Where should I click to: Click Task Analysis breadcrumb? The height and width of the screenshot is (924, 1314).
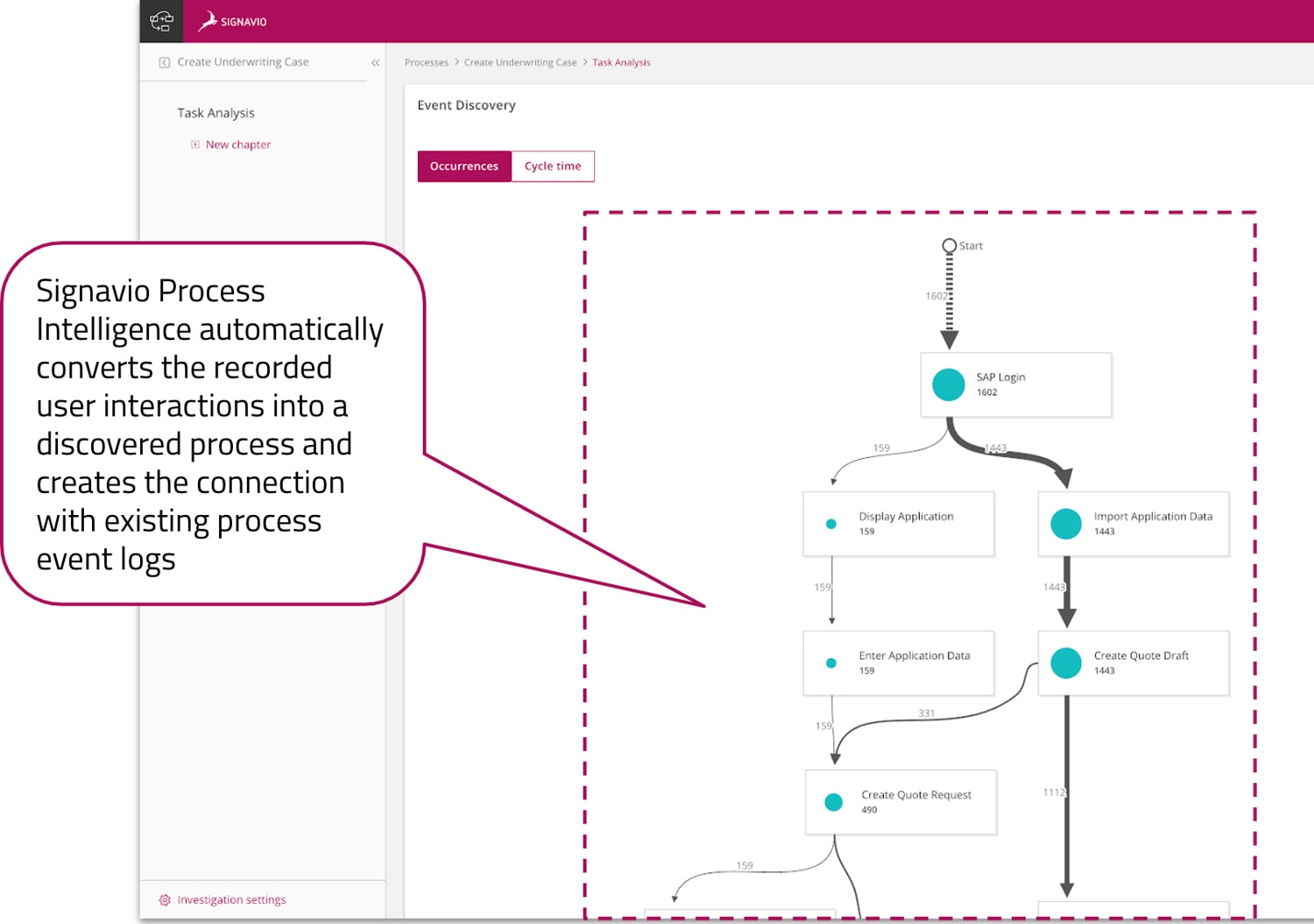tap(621, 62)
